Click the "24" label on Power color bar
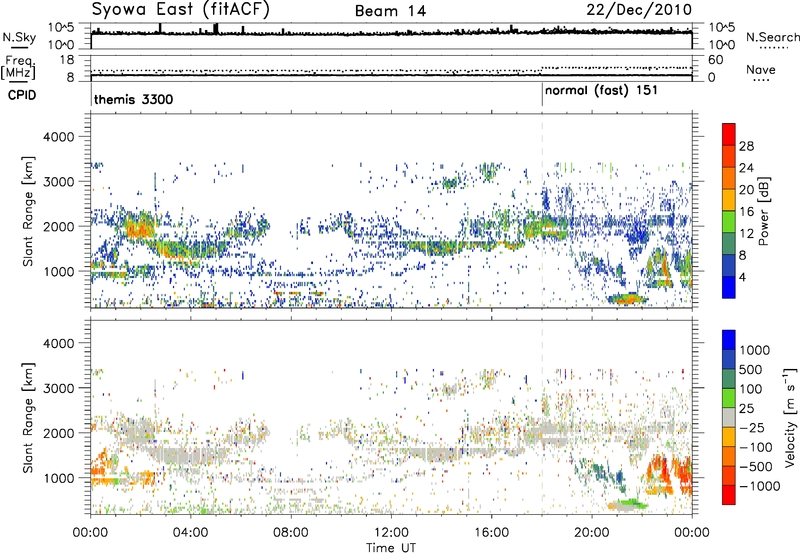The width and height of the screenshot is (800, 554). pyautogui.click(x=746, y=168)
